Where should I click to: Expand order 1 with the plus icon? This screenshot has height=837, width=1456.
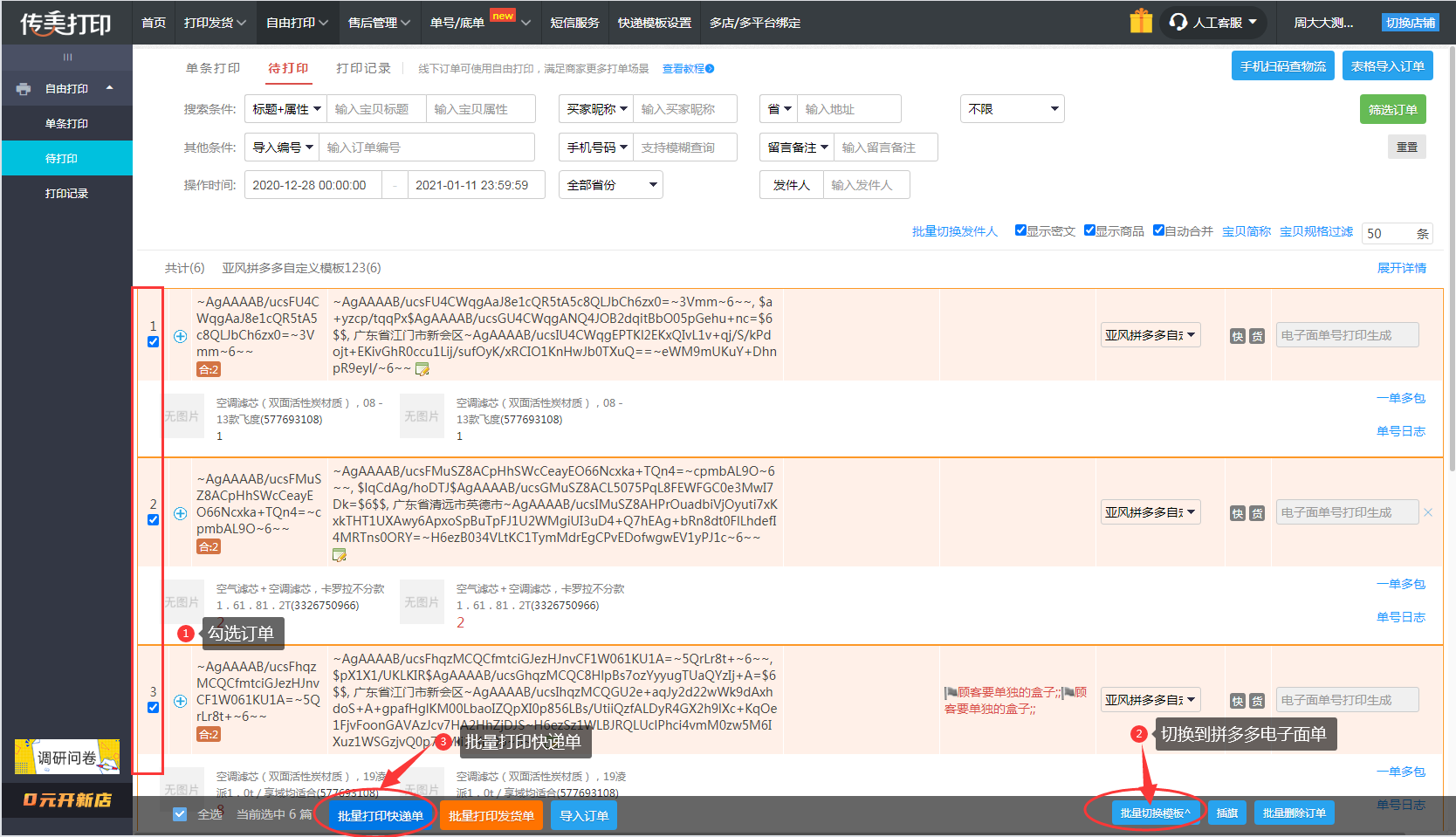[180, 336]
